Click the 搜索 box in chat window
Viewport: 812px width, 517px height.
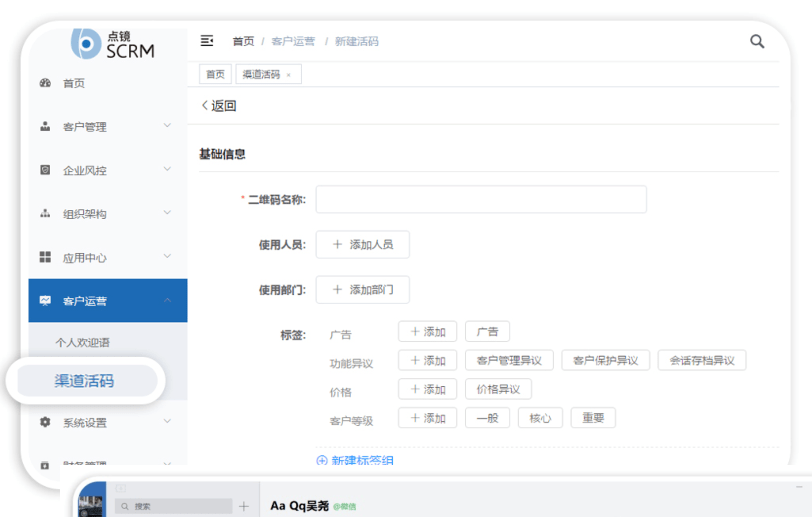[x=173, y=506]
